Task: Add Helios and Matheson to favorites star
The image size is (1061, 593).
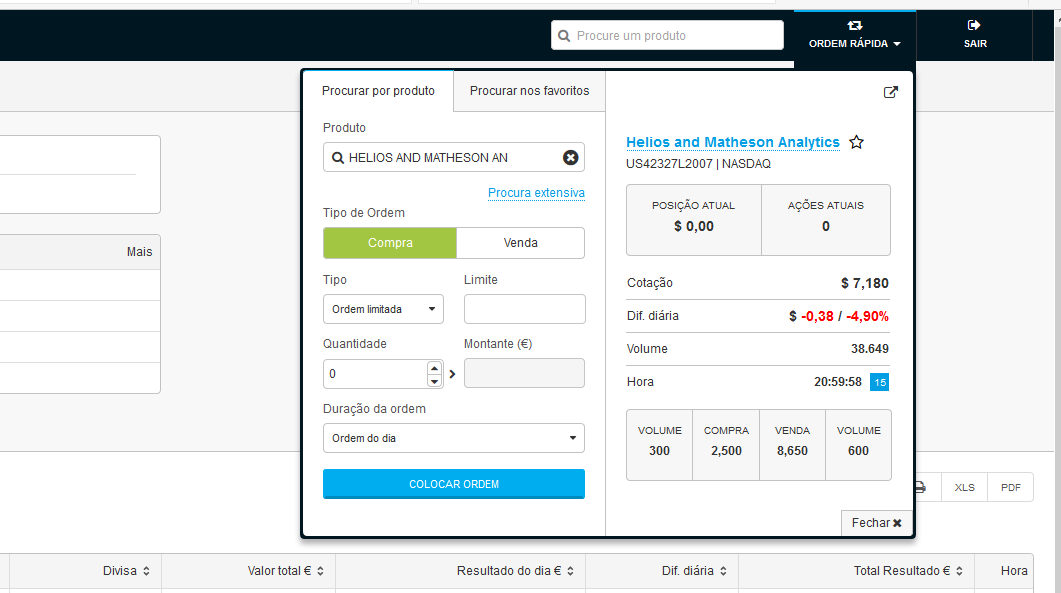Action: [x=857, y=142]
